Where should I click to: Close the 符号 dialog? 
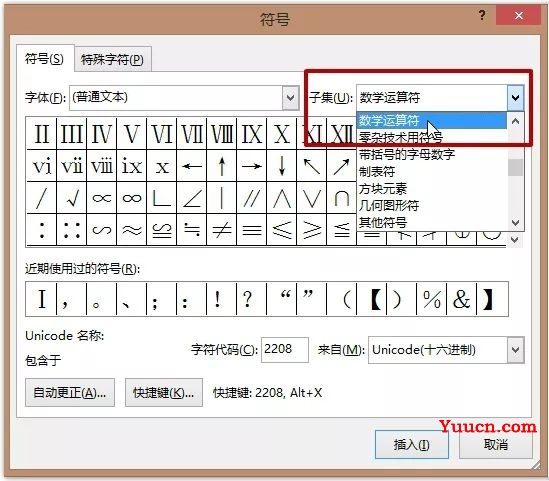point(519,15)
